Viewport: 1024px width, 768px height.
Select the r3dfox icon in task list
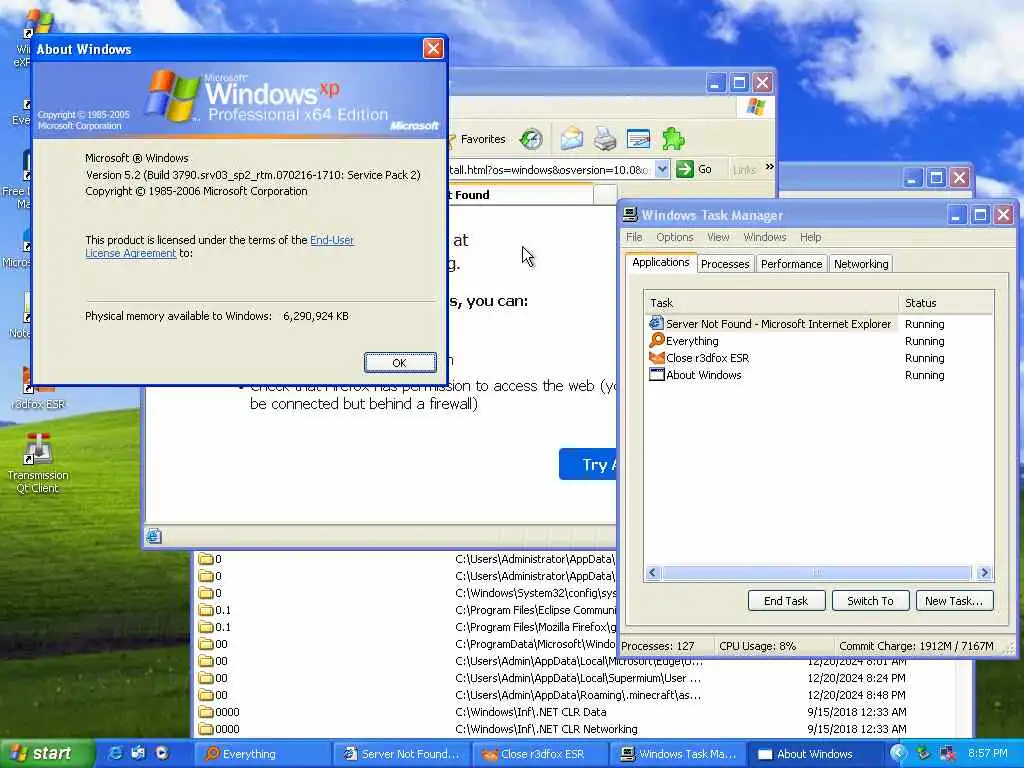point(656,357)
